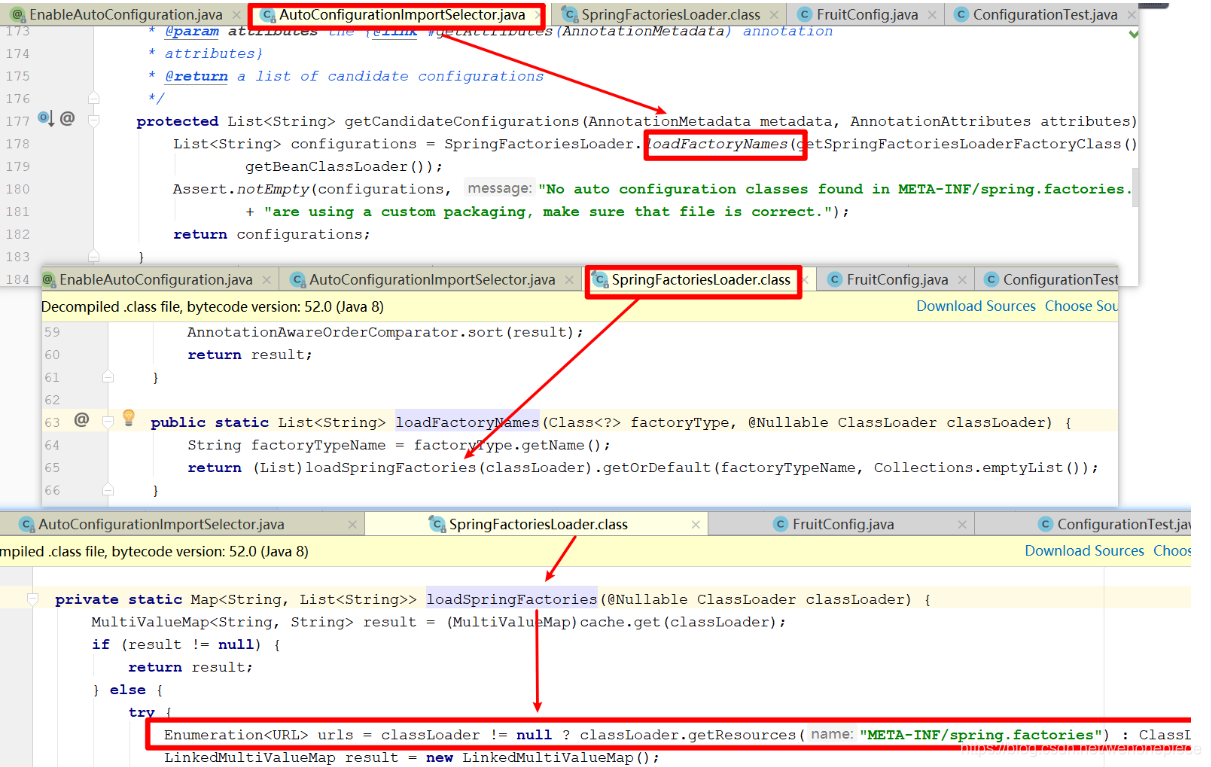Screen dimensions: 1211x767
Task: Click 'new LinkedMultiValueMap();' in bottom editor
Action: coord(543,757)
